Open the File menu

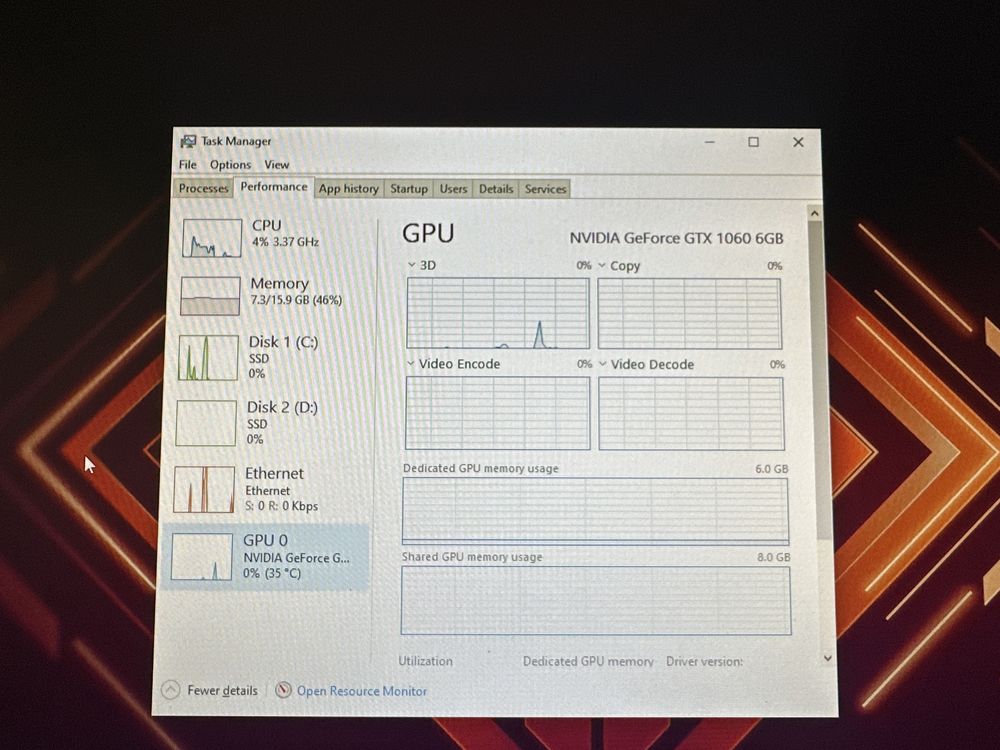[188, 165]
